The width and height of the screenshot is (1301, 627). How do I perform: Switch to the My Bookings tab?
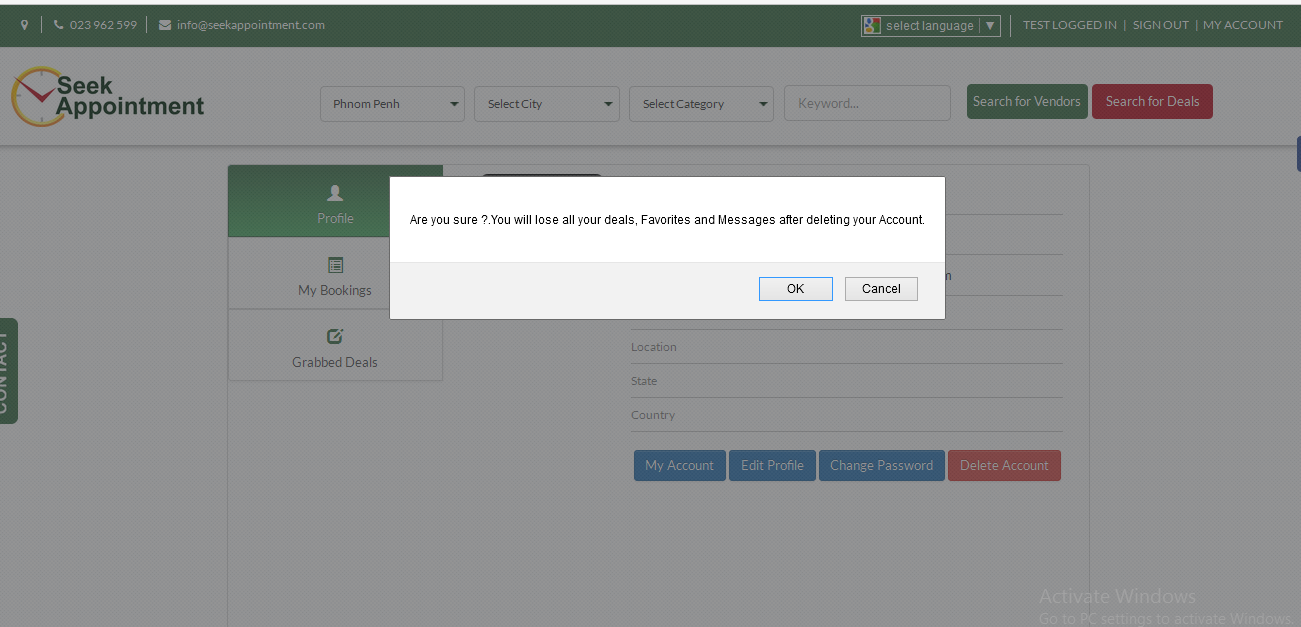click(335, 290)
